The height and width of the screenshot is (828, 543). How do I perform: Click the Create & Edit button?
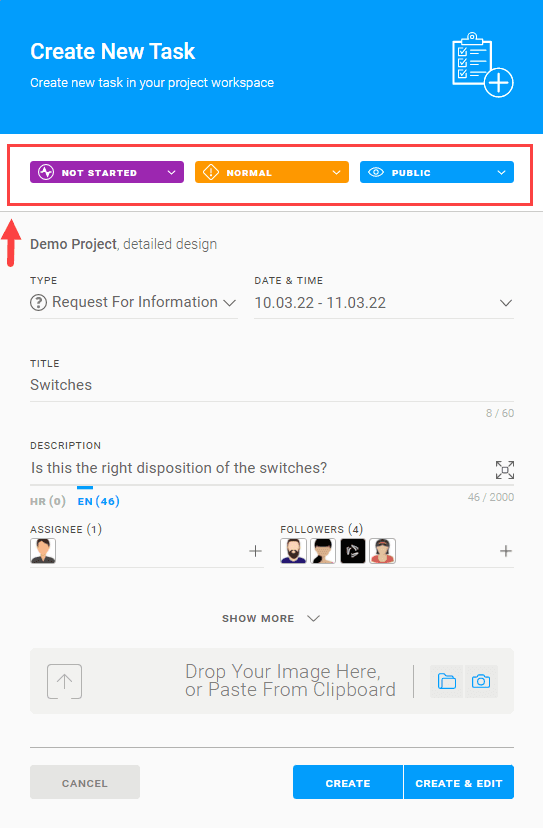click(x=458, y=783)
